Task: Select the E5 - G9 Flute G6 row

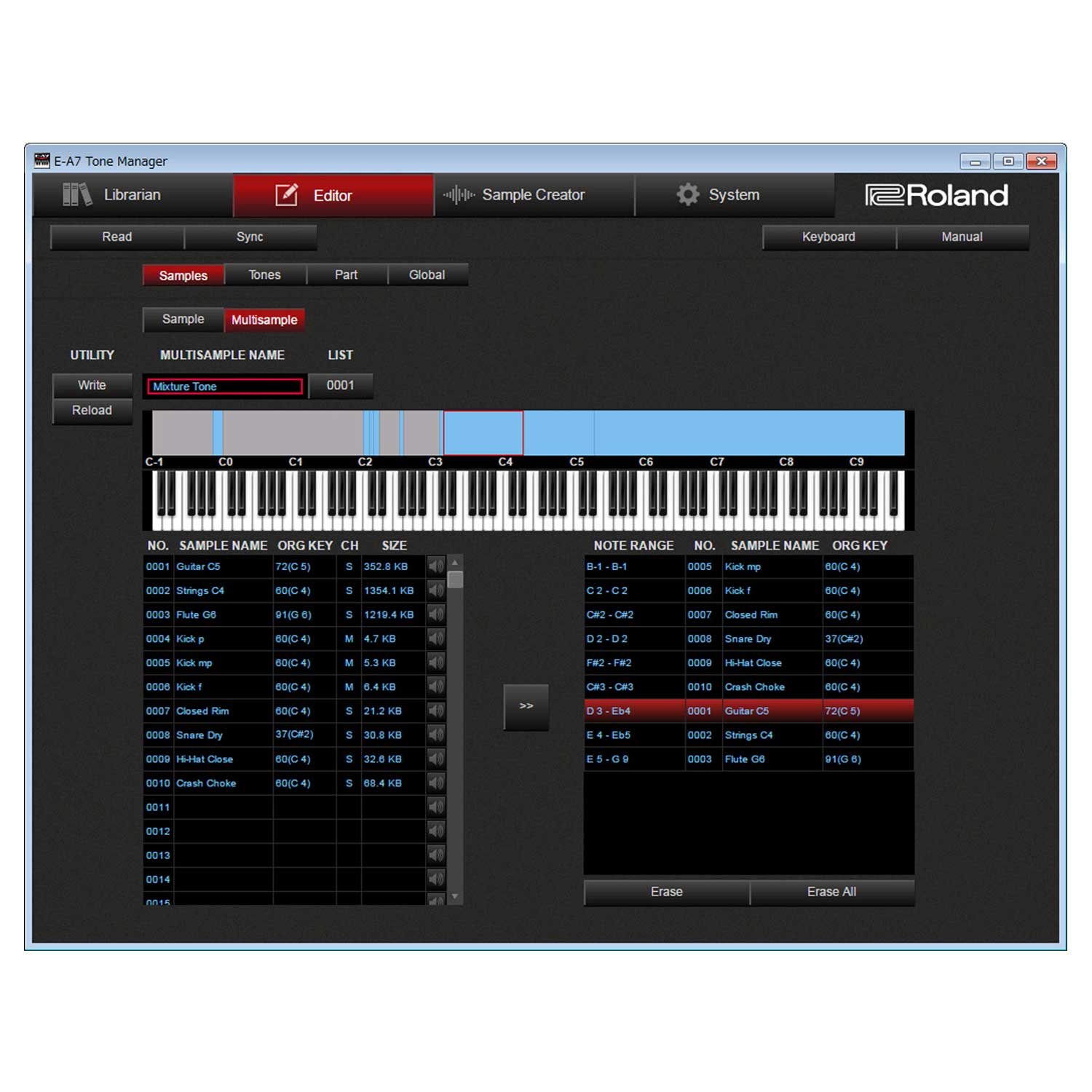Action: (x=749, y=759)
